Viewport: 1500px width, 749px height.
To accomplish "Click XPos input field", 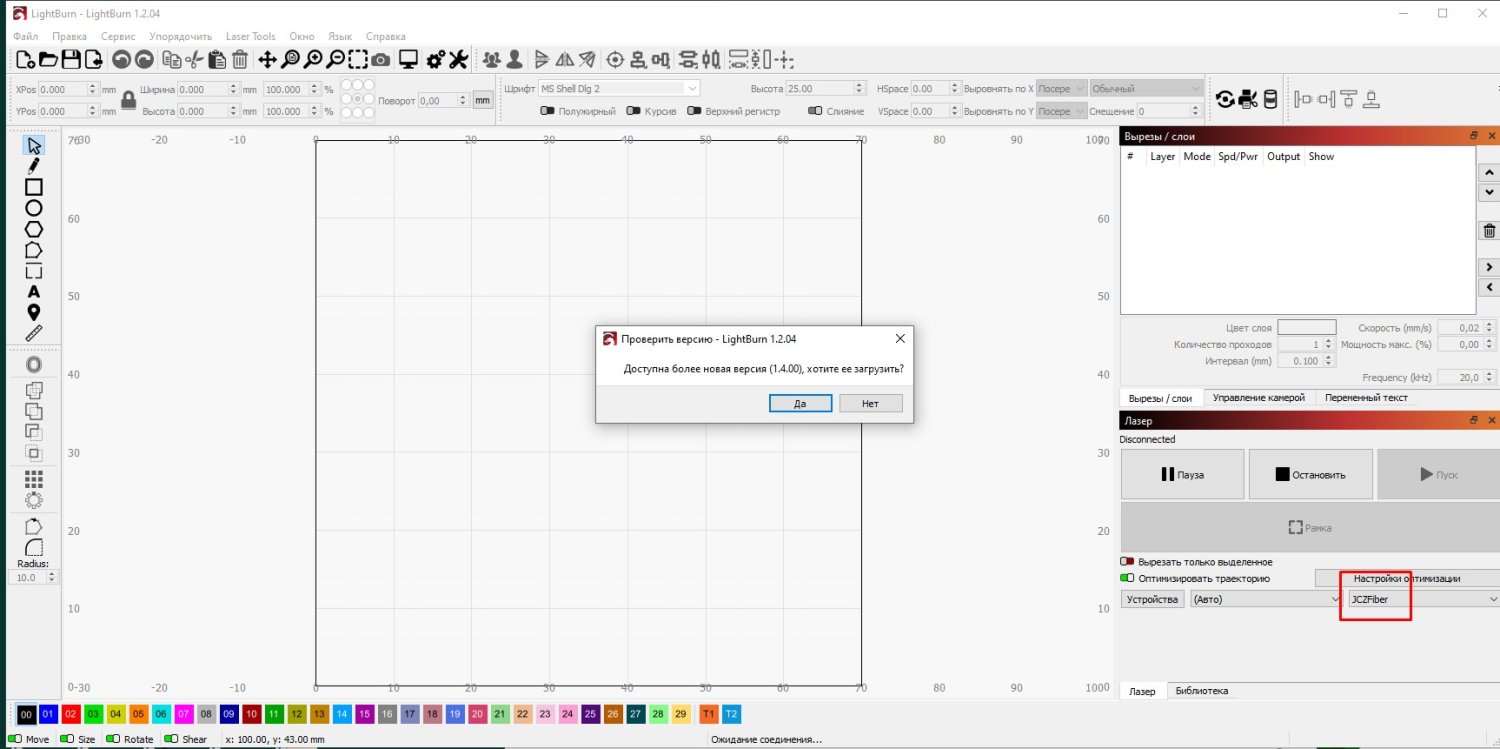I will pyautogui.click(x=69, y=89).
